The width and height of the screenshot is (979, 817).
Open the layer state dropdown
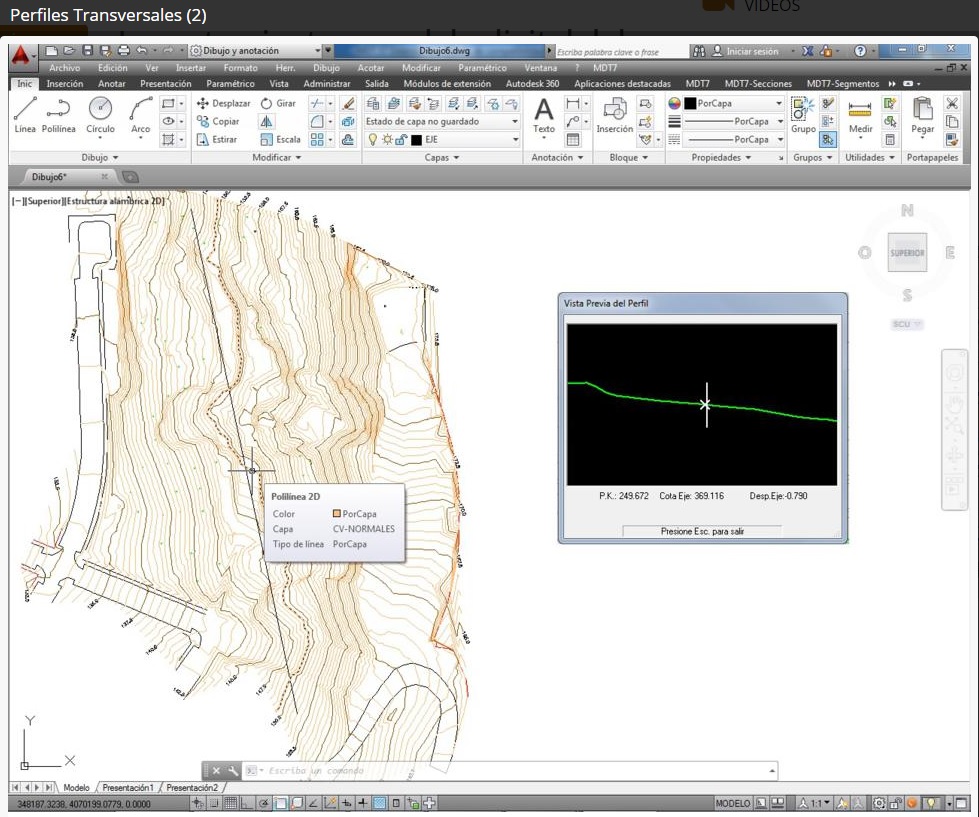point(441,121)
